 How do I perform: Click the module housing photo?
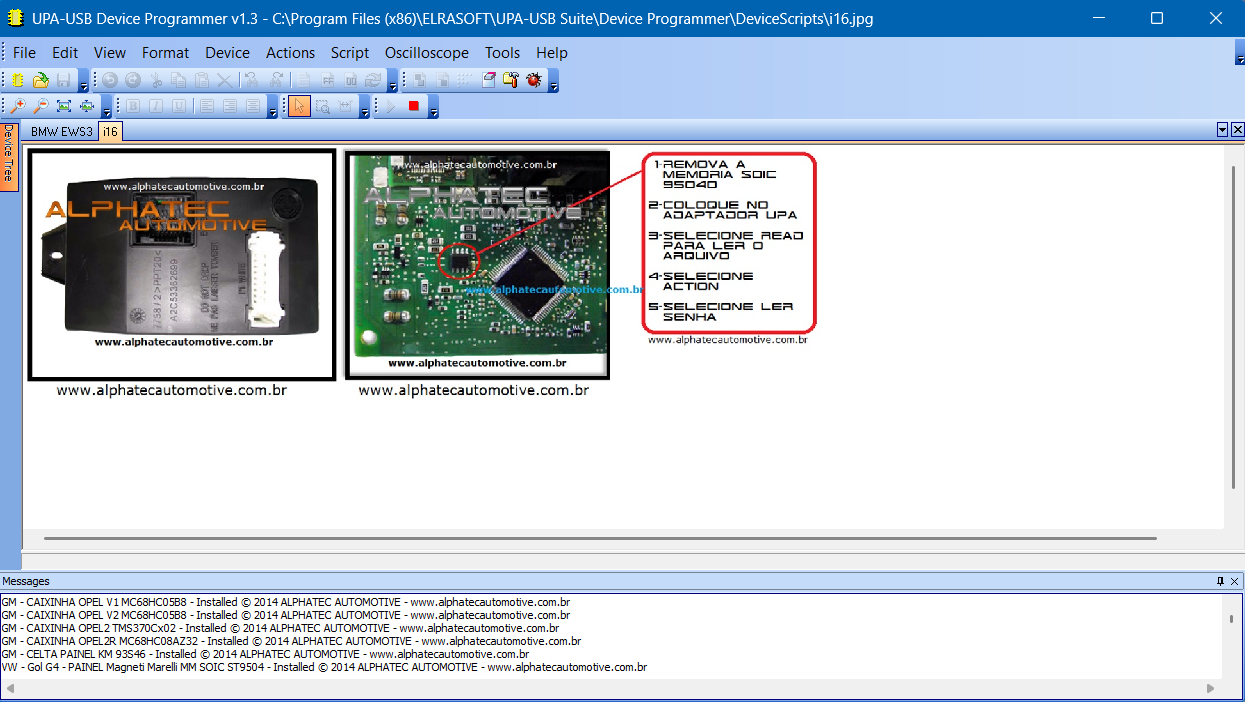point(182,264)
